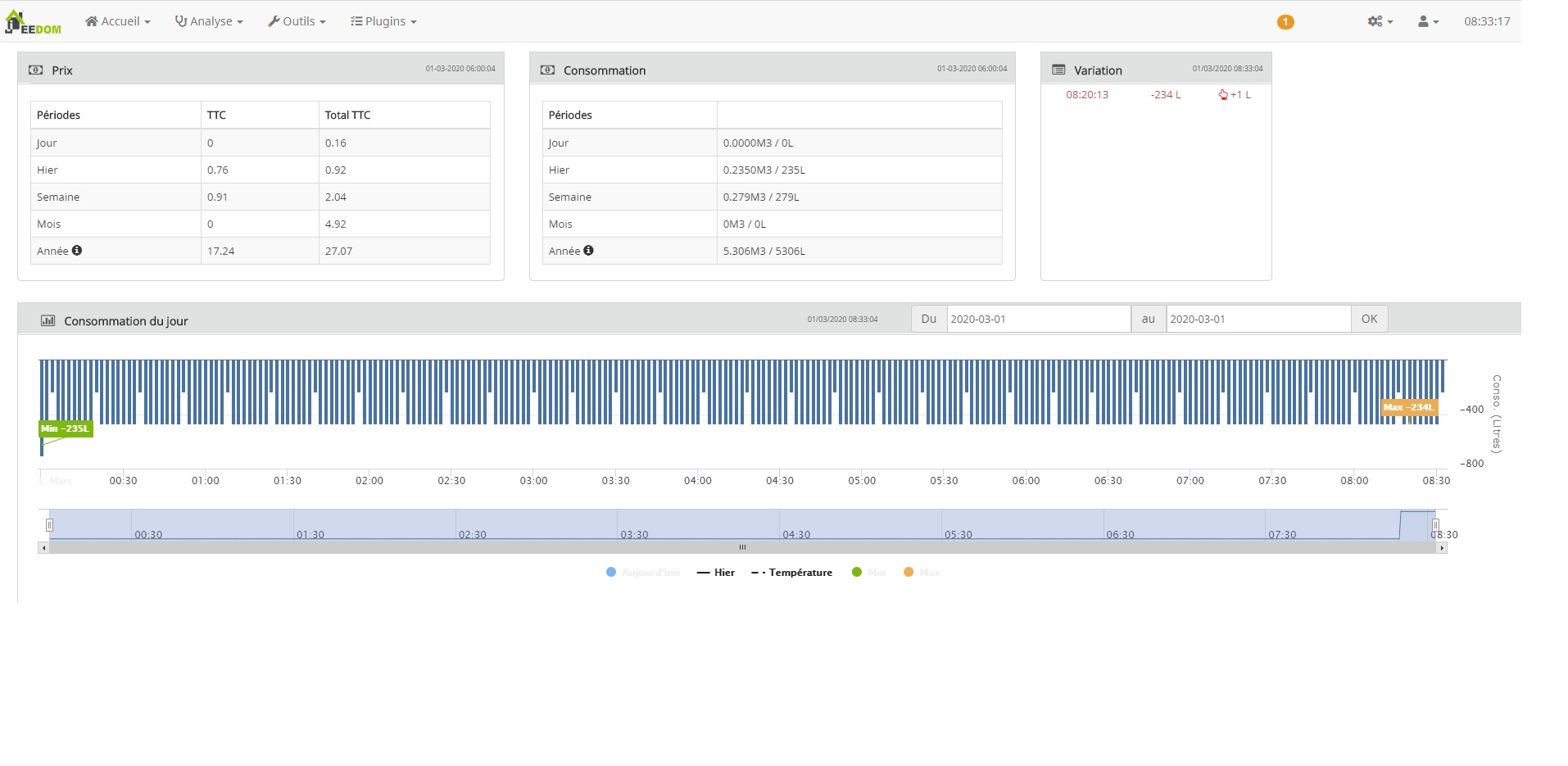Screen dimensions: 1568x766
Task: Click the orange notification badge showing 1
Action: coord(1285,22)
